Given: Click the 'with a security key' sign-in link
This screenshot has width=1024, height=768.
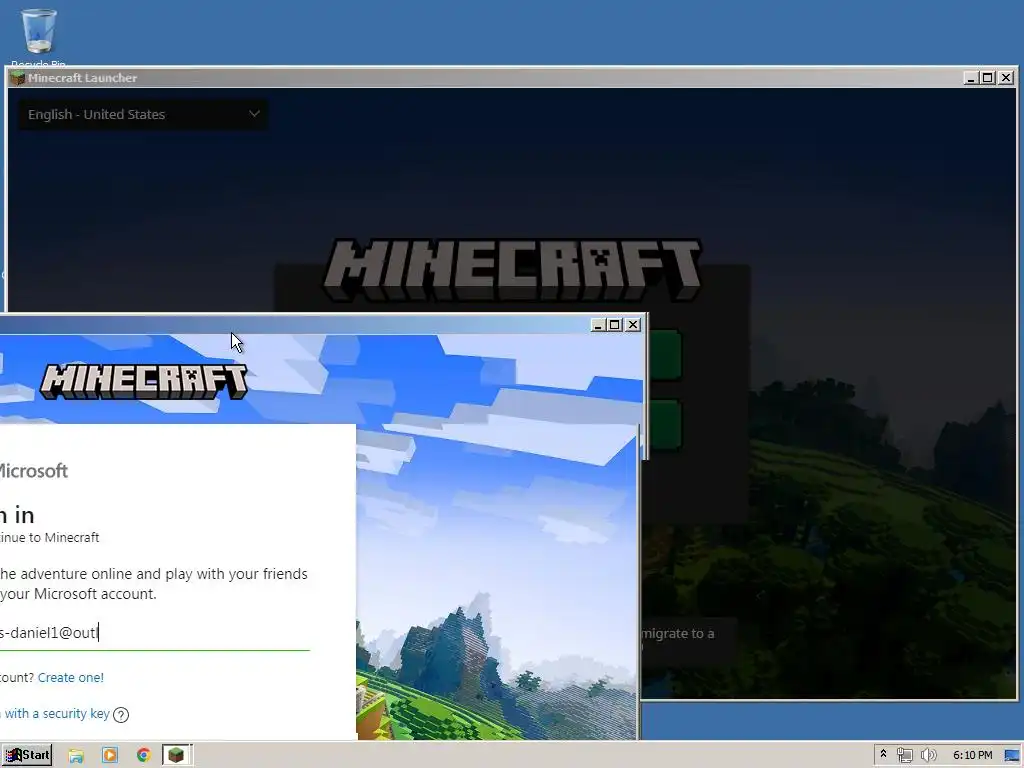Looking at the screenshot, I should tap(57, 714).
